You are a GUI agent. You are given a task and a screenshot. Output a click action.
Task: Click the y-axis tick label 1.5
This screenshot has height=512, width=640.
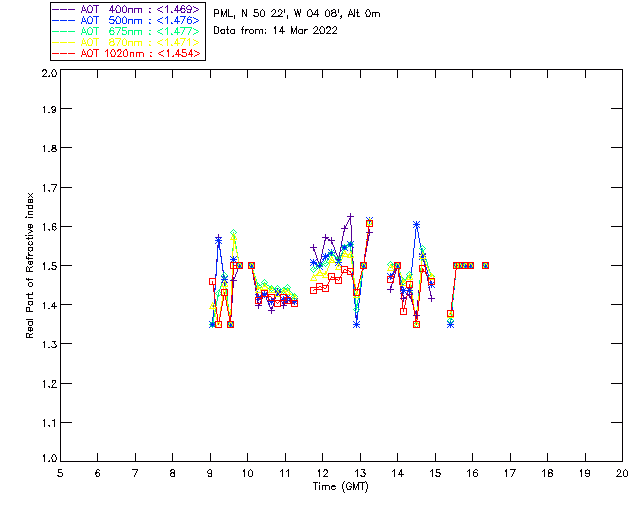[x=49, y=266]
